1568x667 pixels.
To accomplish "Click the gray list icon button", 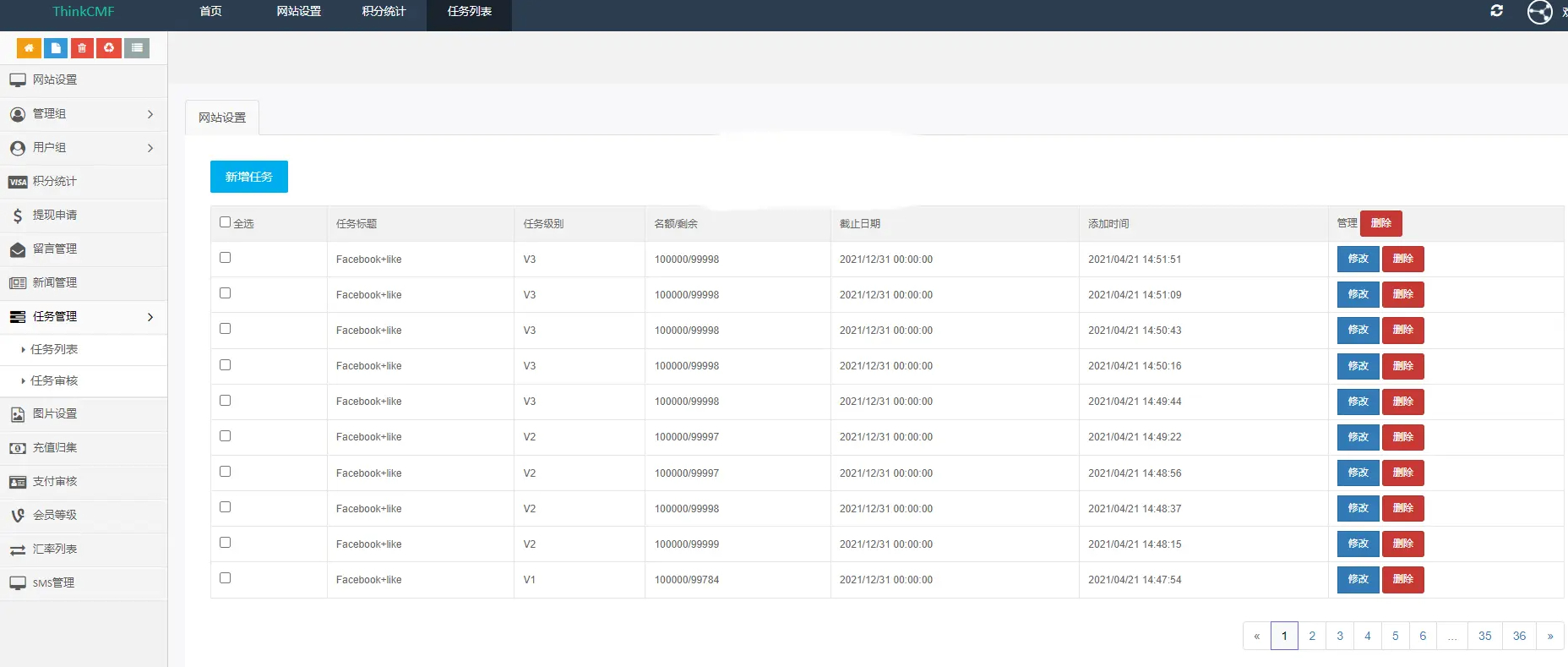I will coord(137,48).
